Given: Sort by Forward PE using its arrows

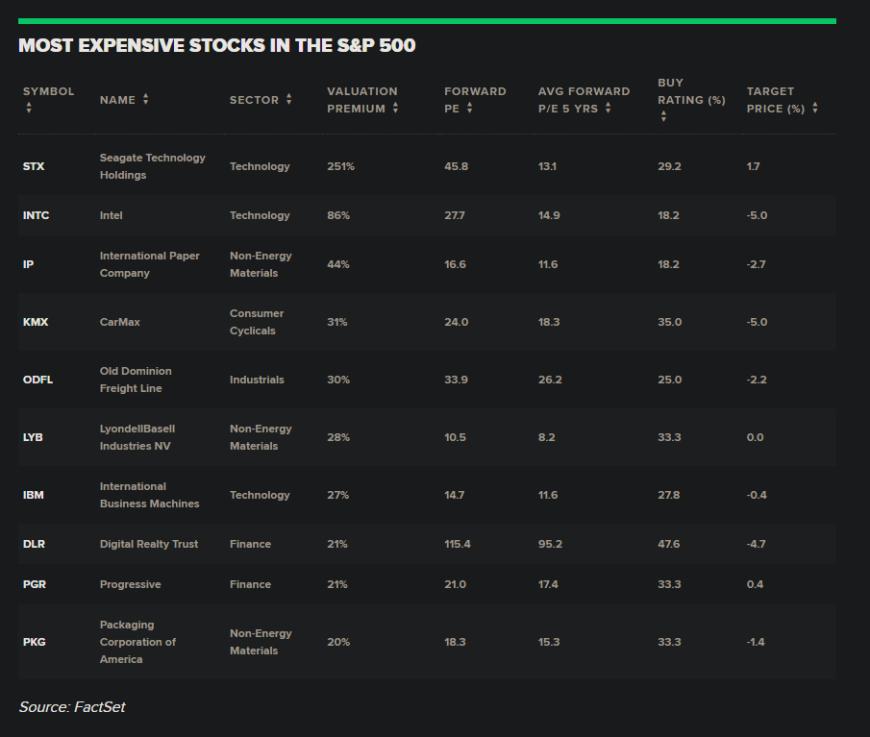Looking at the screenshot, I should click(469, 108).
